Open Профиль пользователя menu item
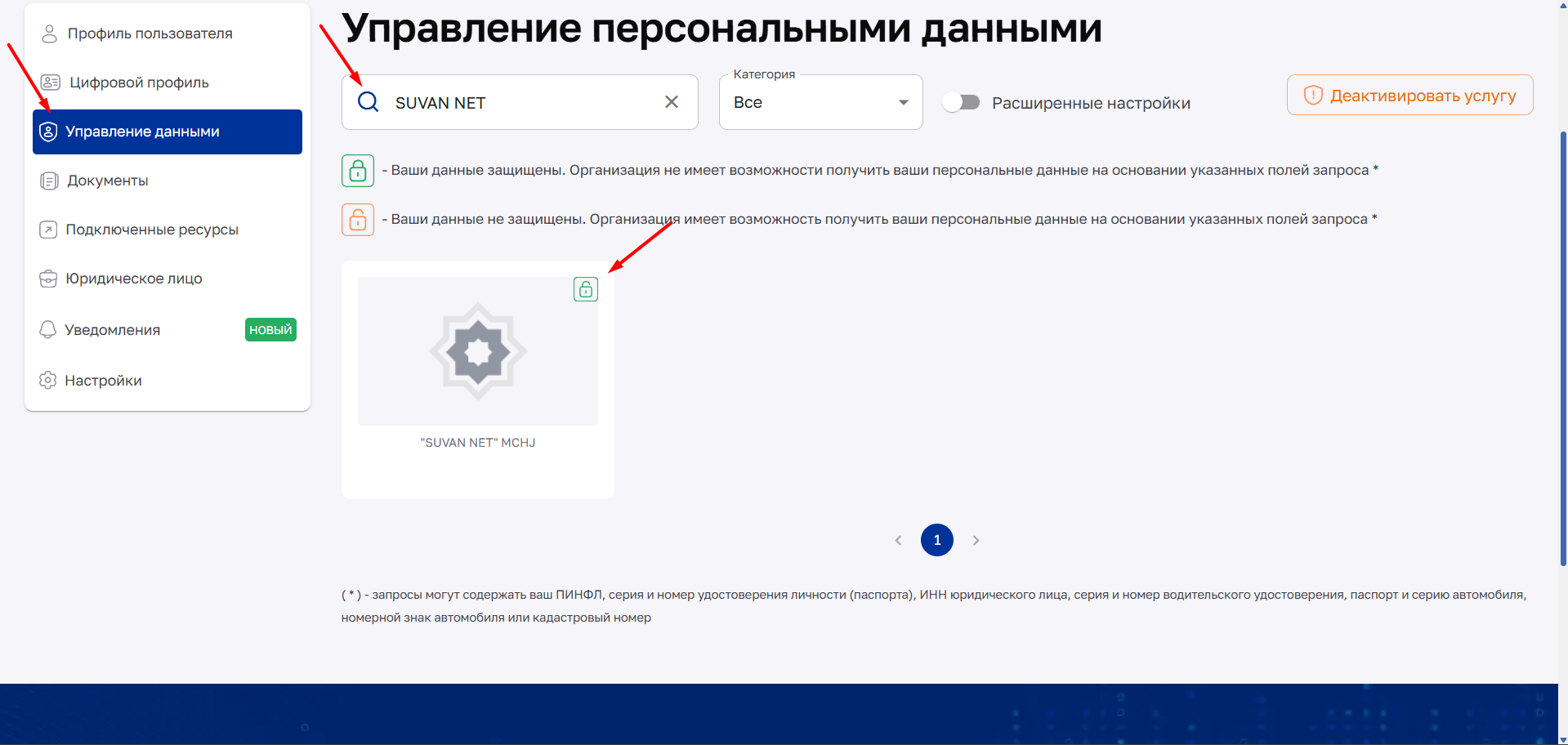Viewport: 1568px width, 745px height. pos(168,33)
